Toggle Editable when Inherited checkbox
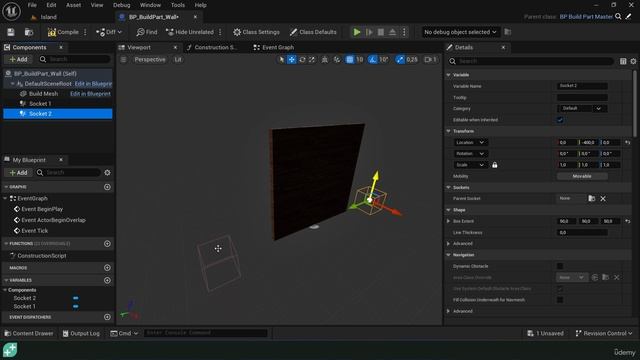Viewport: 640px width, 360px height. (x=560, y=120)
